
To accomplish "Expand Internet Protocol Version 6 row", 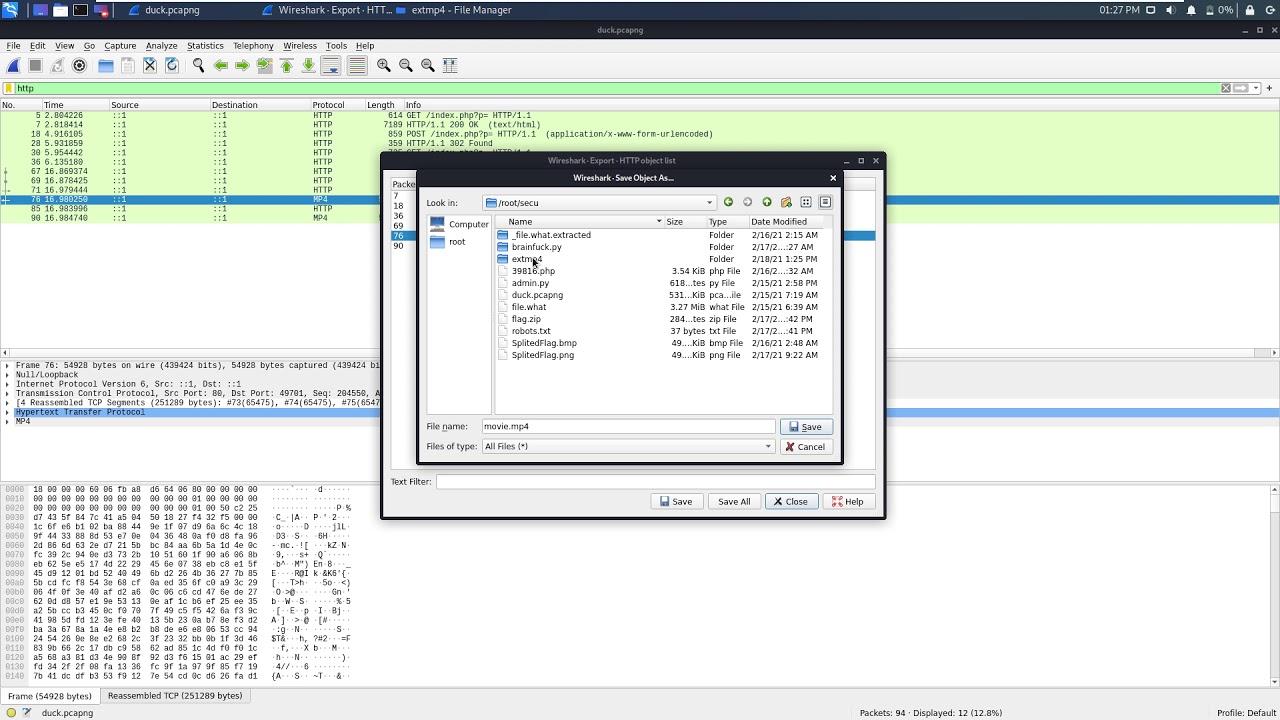I will pos(8,384).
